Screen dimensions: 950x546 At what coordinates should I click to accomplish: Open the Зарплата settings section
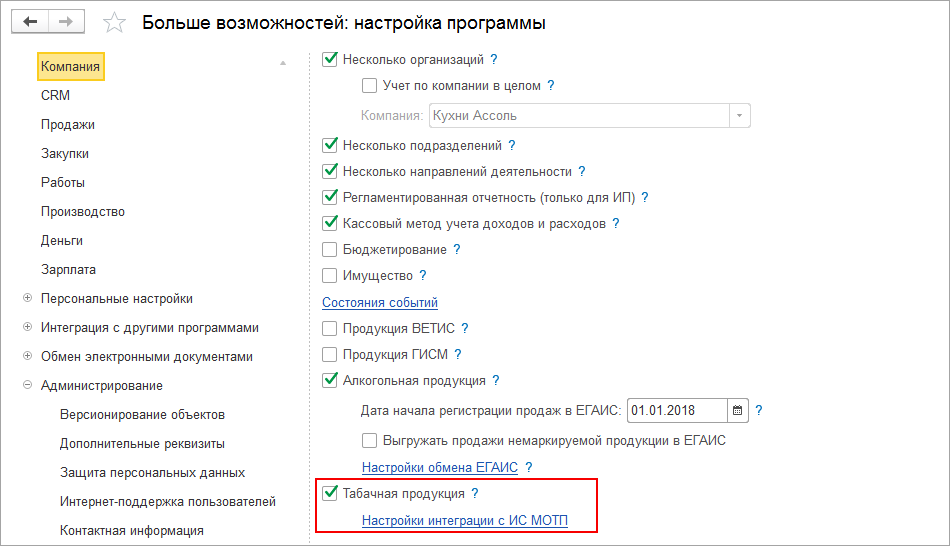click(x=68, y=270)
